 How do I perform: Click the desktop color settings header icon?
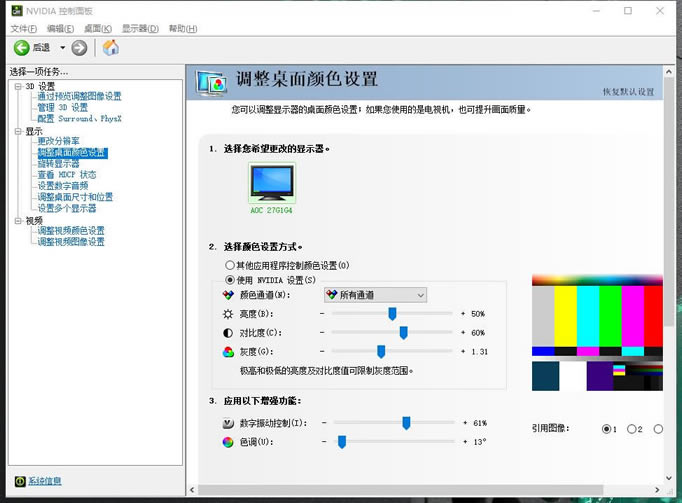[211, 83]
